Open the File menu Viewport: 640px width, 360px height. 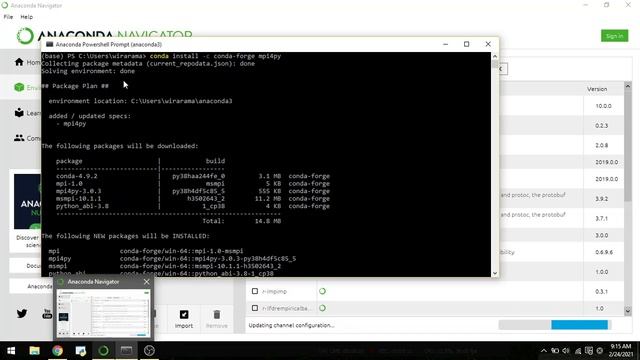point(8,17)
